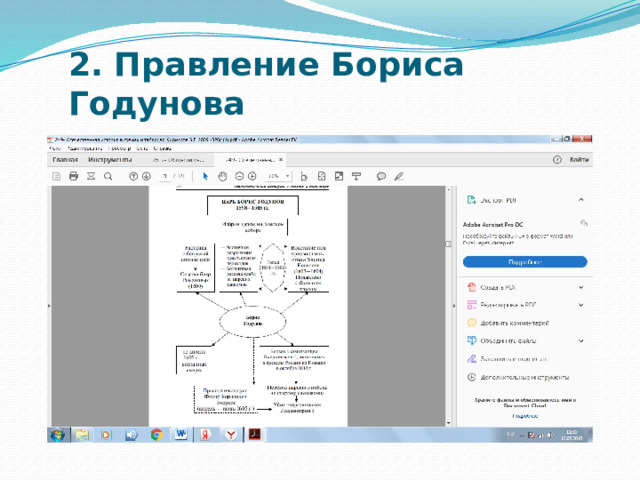Click the speech bubble comment icon
Image resolution: width=640 pixels, height=480 pixels.
(x=381, y=176)
